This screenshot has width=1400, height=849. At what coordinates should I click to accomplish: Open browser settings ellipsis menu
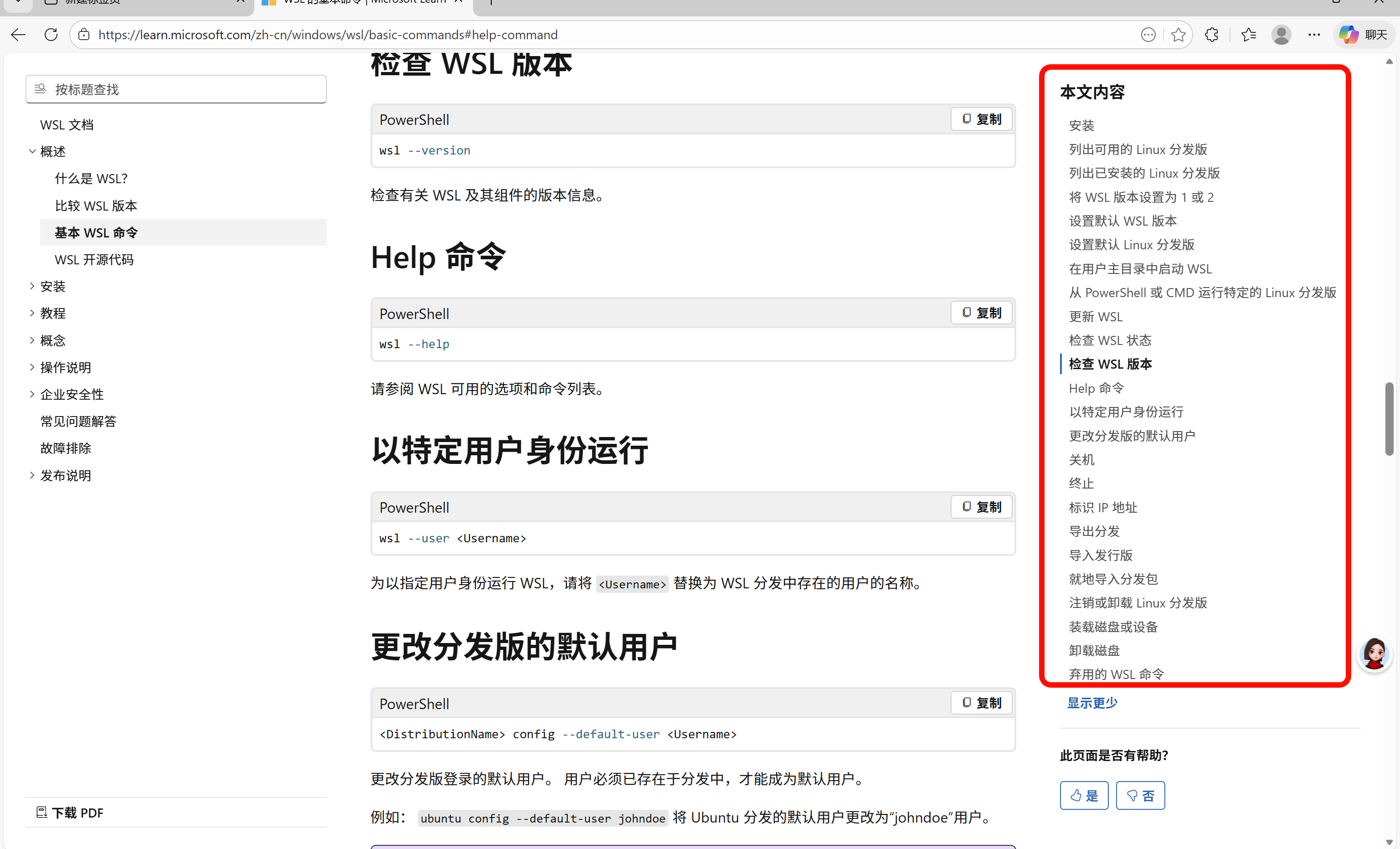(x=1314, y=35)
